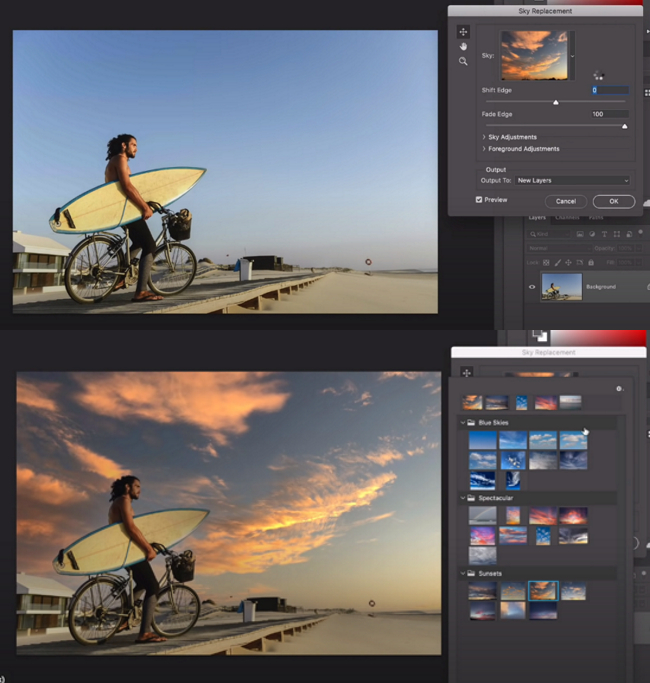Pick the pale peach light-rays thumbnail in Sunsets

513,611
